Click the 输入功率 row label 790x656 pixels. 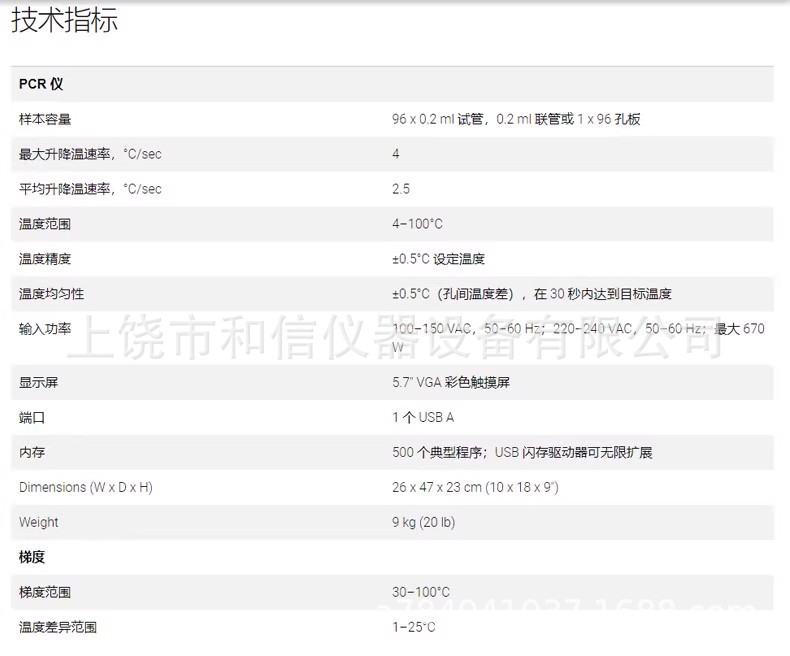[x=45, y=329]
